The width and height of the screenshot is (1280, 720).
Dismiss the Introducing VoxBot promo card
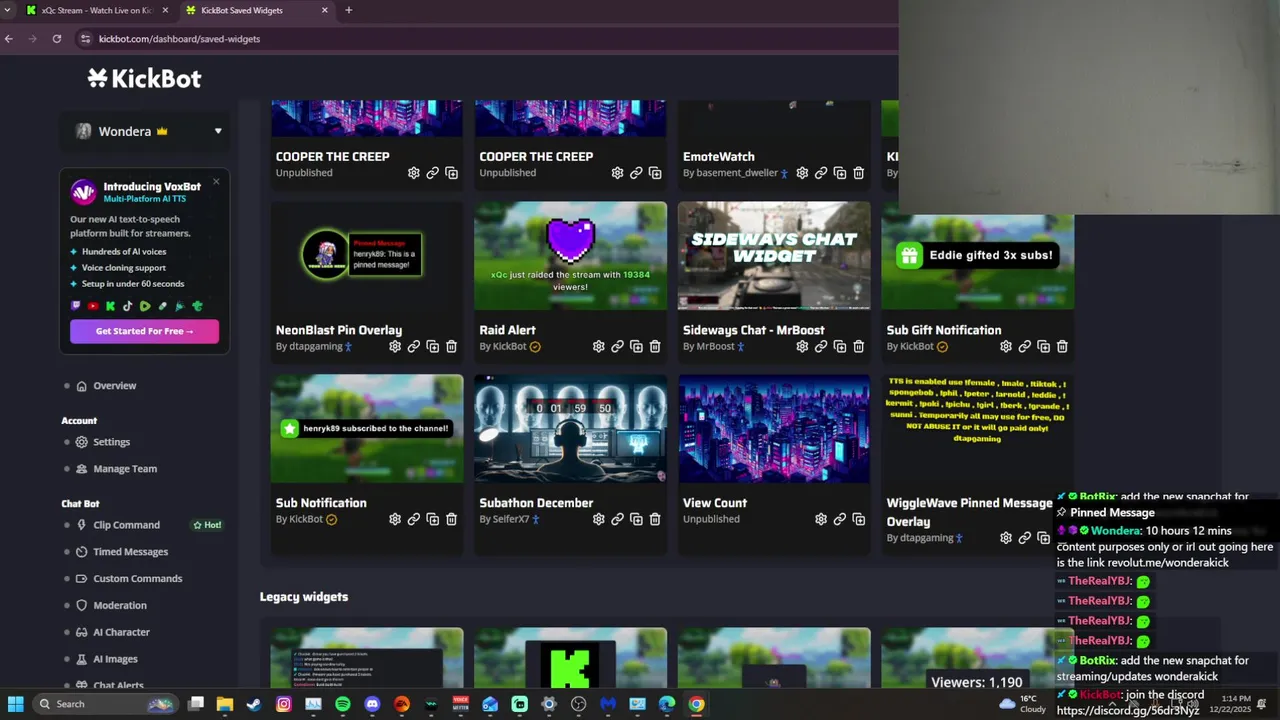[216, 181]
